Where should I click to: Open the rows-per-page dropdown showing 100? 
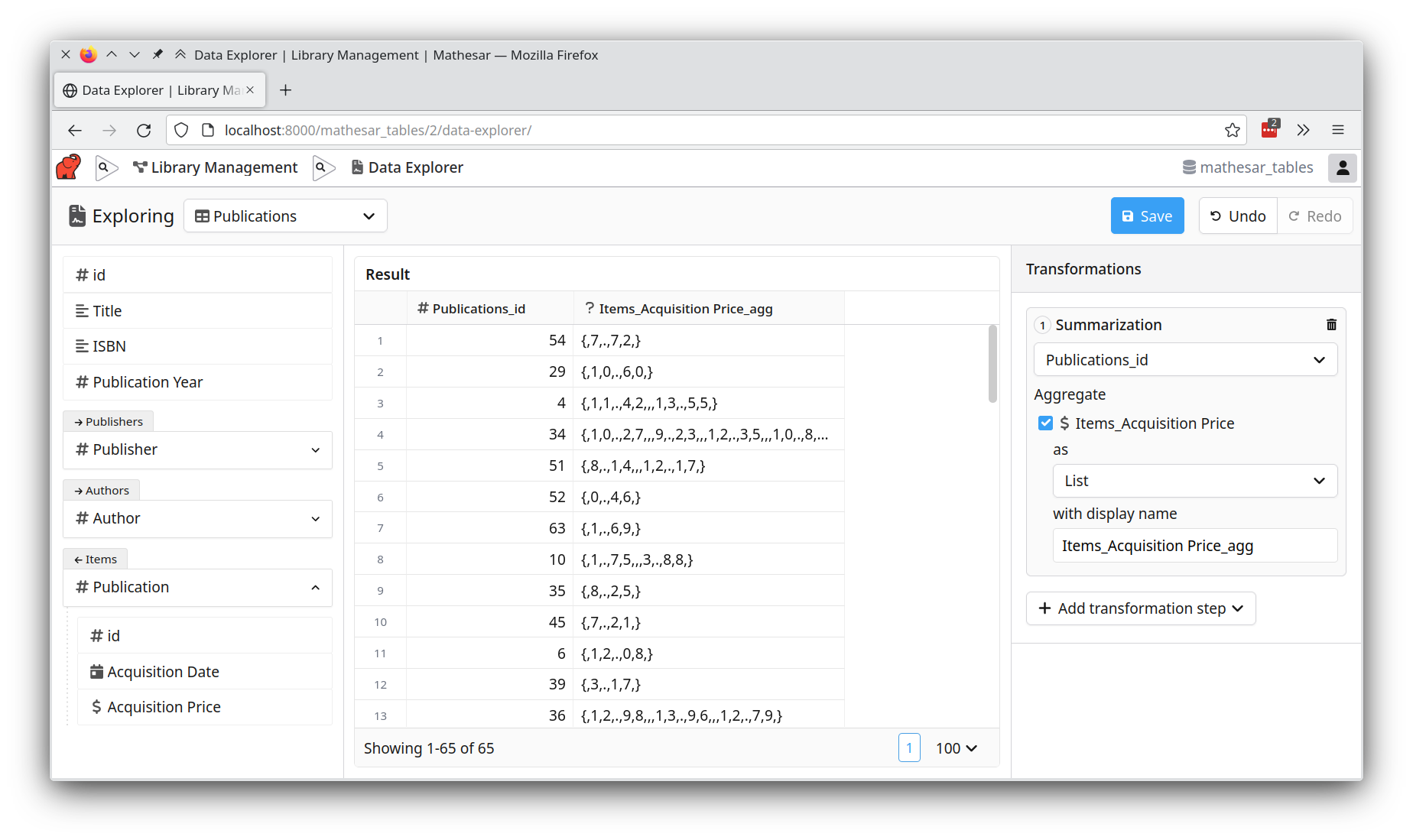tap(955, 748)
